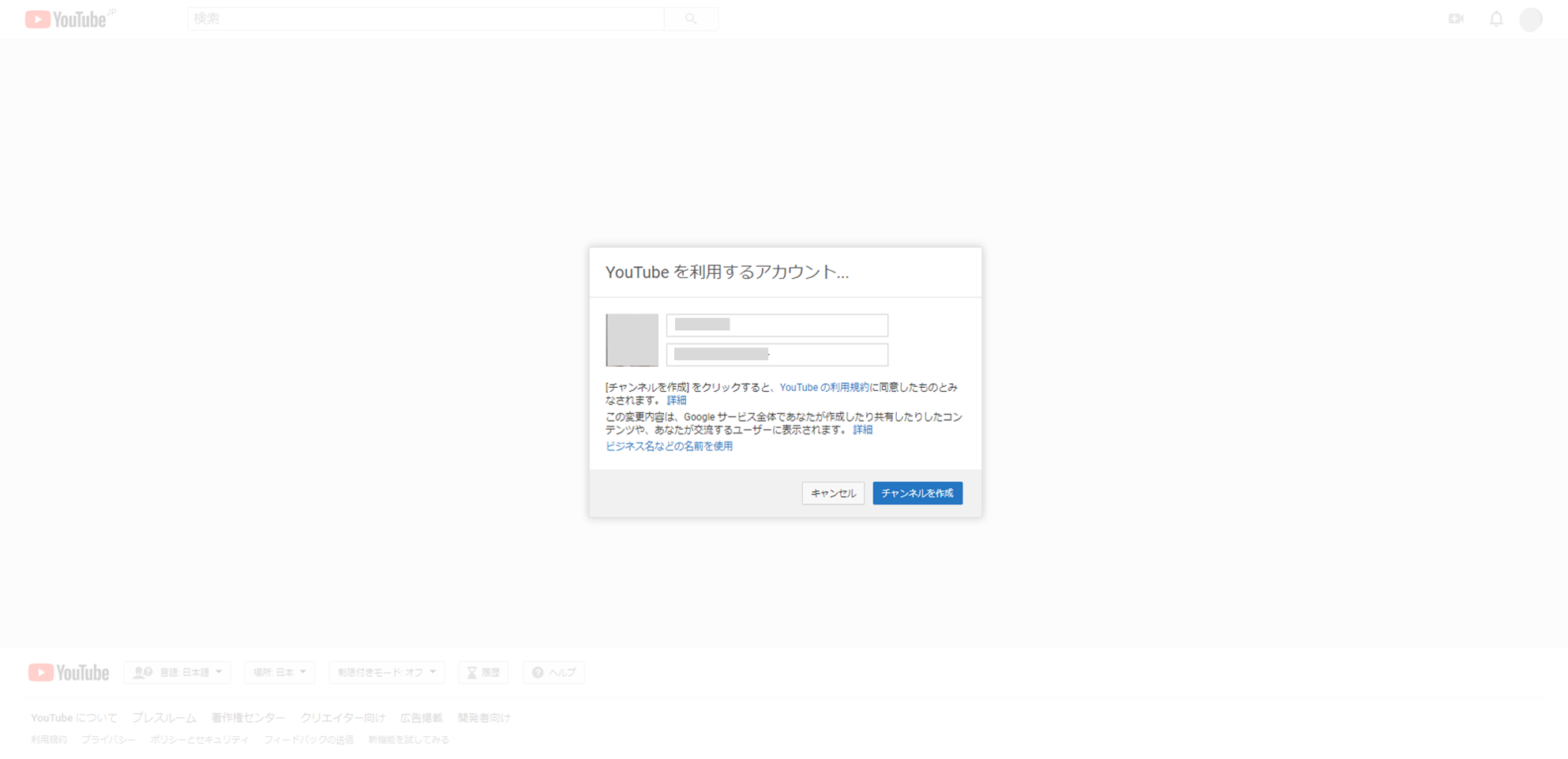Image resolution: width=1568 pixels, height=759 pixels.
Task: Open the 開発者向け footer link
Action: pyautogui.click(x=484, y=718)
